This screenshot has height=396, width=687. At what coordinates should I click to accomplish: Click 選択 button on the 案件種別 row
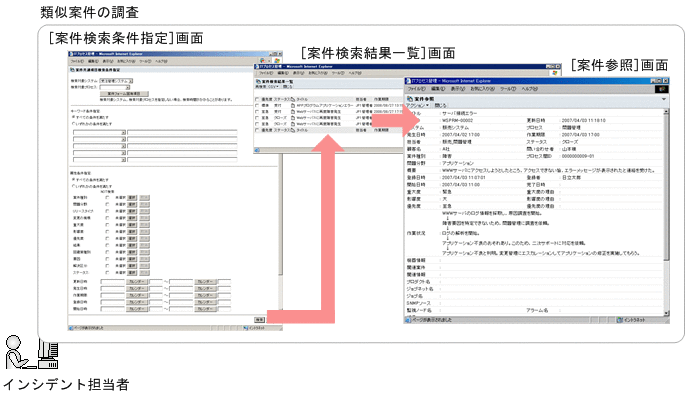point(132,198)
